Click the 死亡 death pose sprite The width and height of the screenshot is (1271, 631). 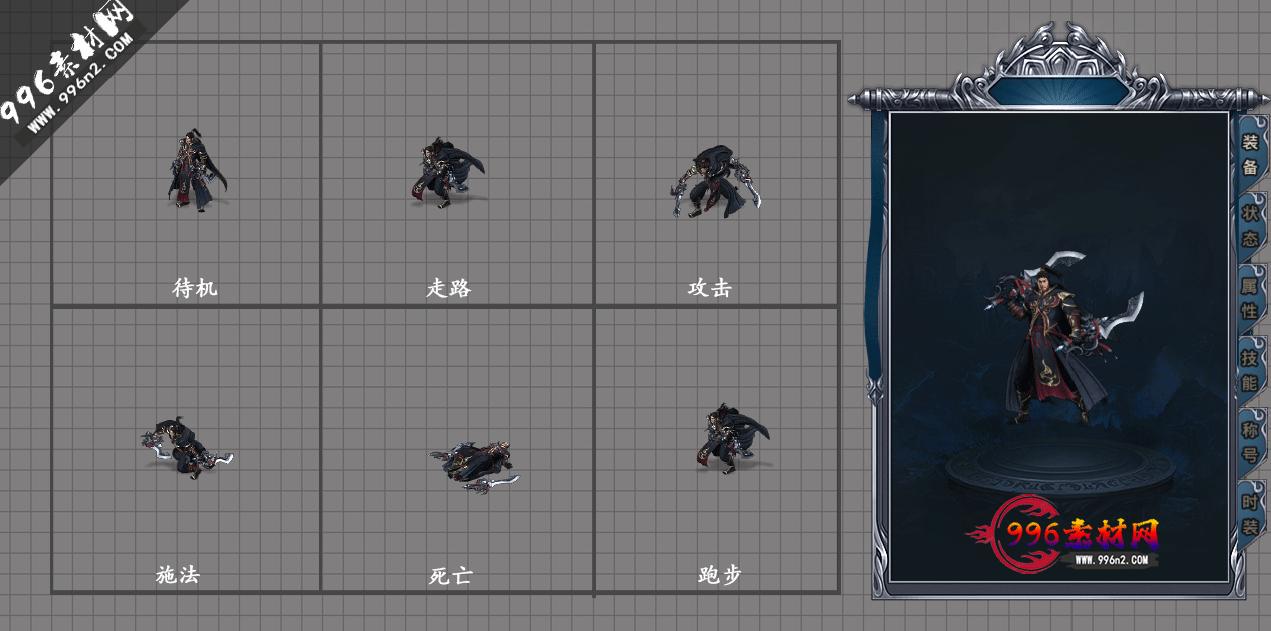(475, 467)
